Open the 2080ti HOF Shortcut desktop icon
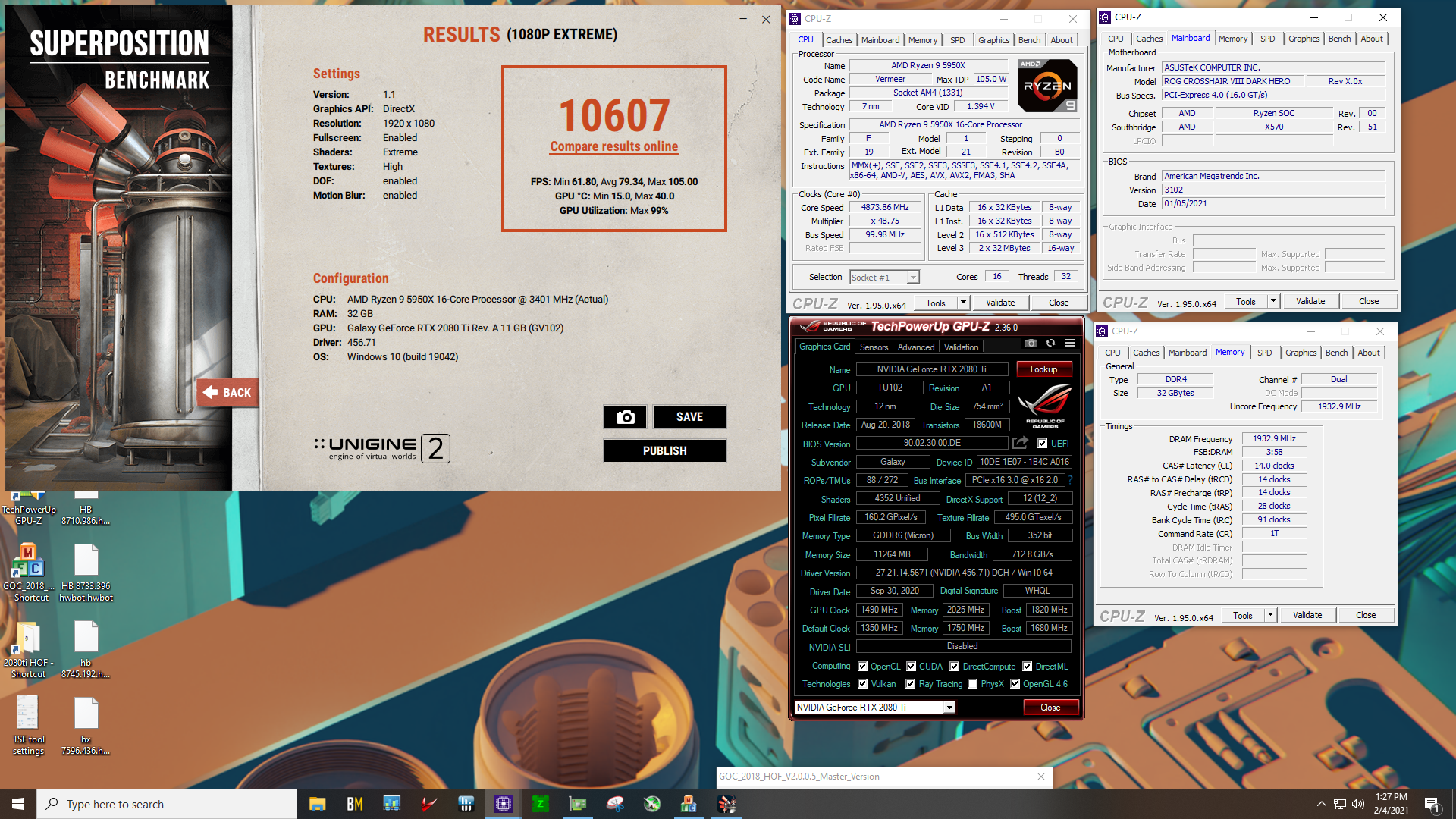 [28, 651]
